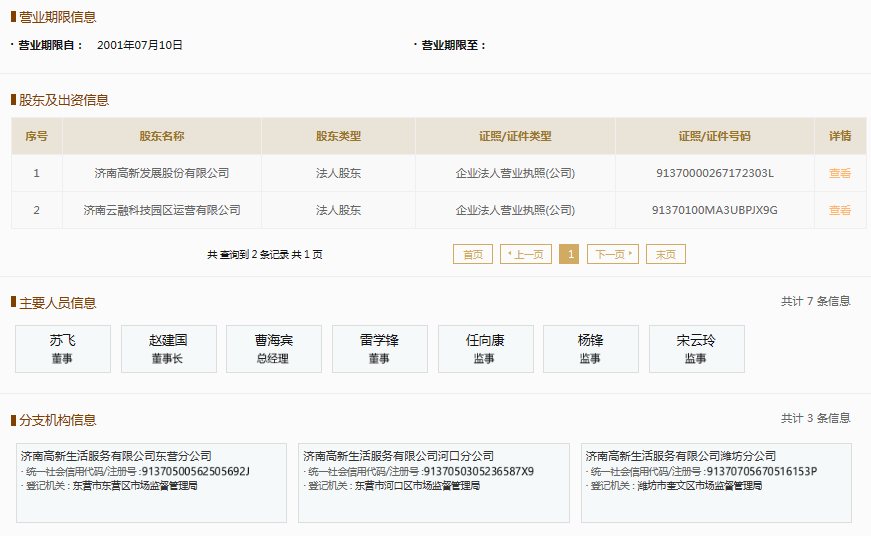The width and height of the screenshot is (871, 536).
Task: Go to 首页 in pagination
Action: coord(473,254)
